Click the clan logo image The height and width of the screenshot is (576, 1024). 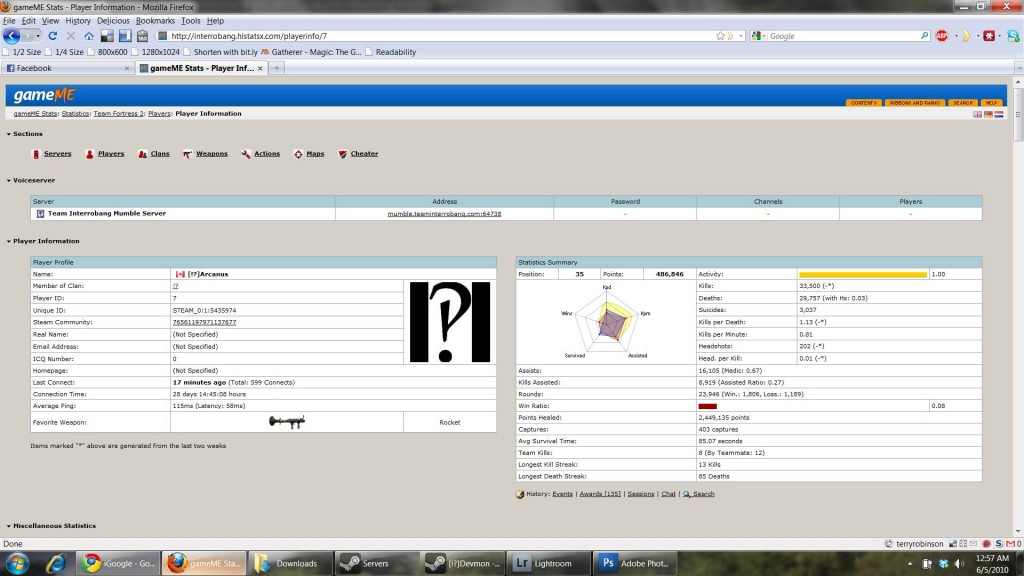point(450,322)
